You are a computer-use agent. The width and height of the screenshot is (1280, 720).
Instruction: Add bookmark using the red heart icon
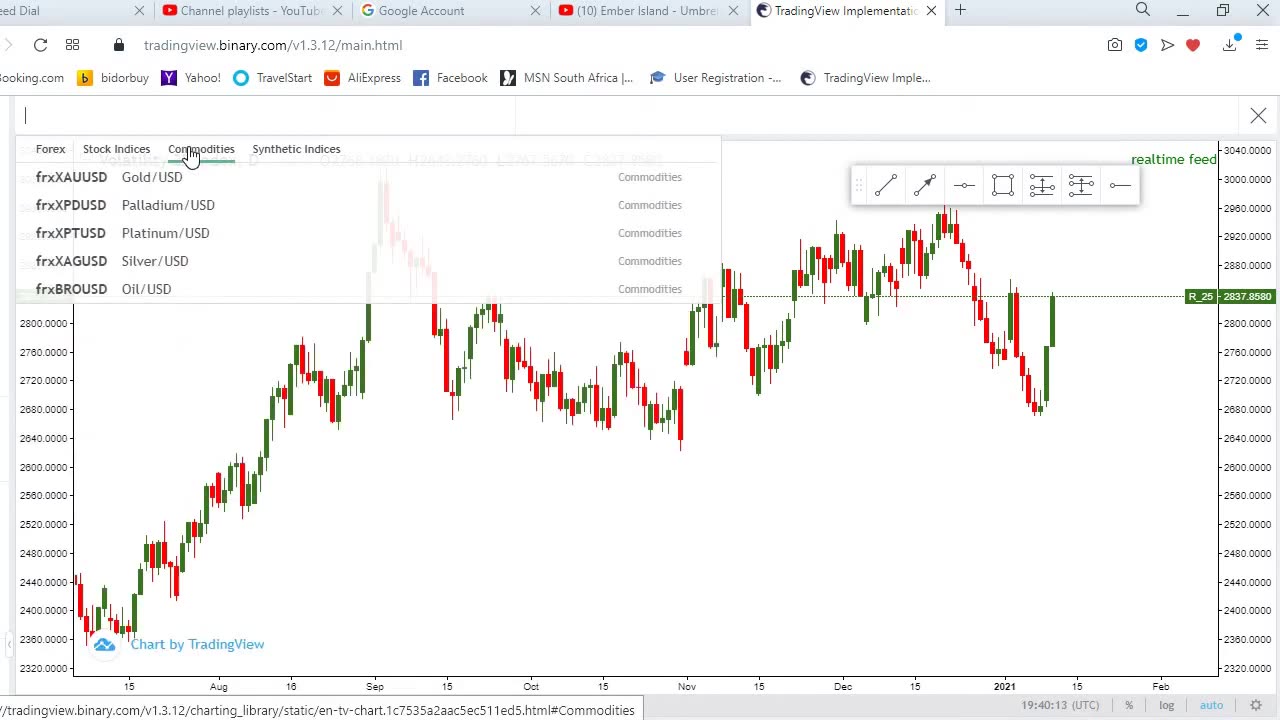(x=1193, y=45)
